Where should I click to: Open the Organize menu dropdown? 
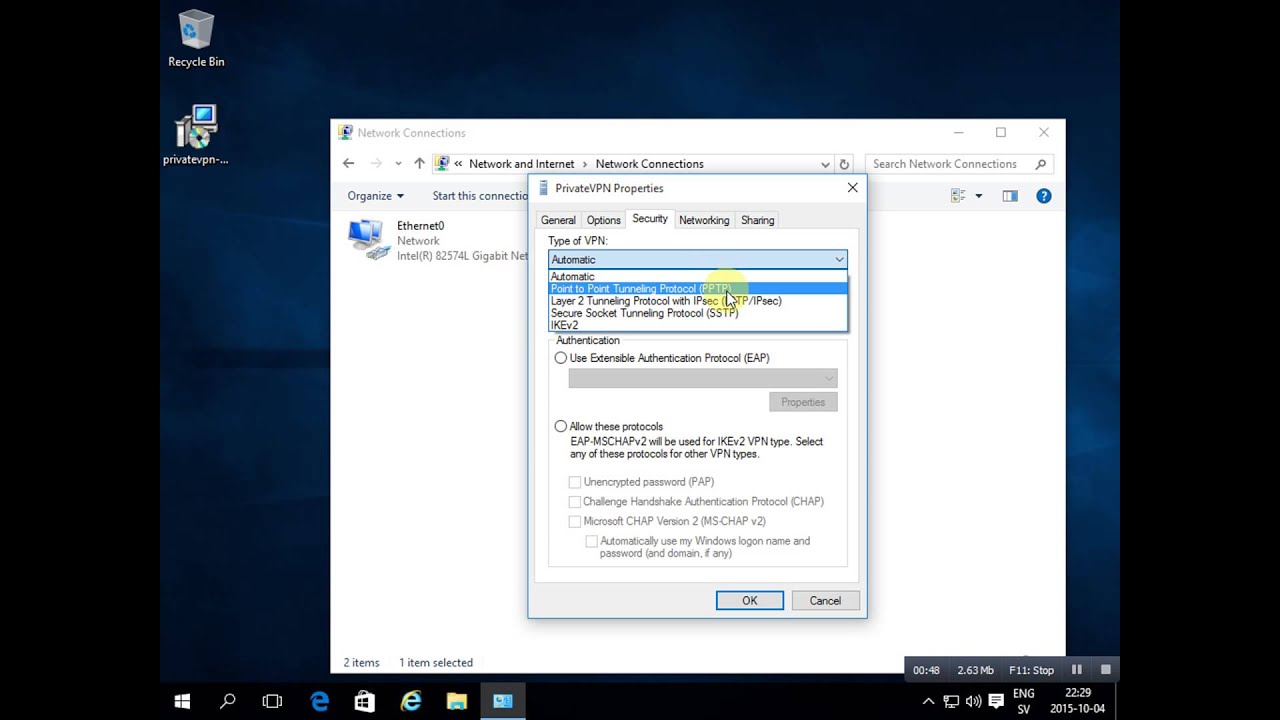[x=376, y=196]
